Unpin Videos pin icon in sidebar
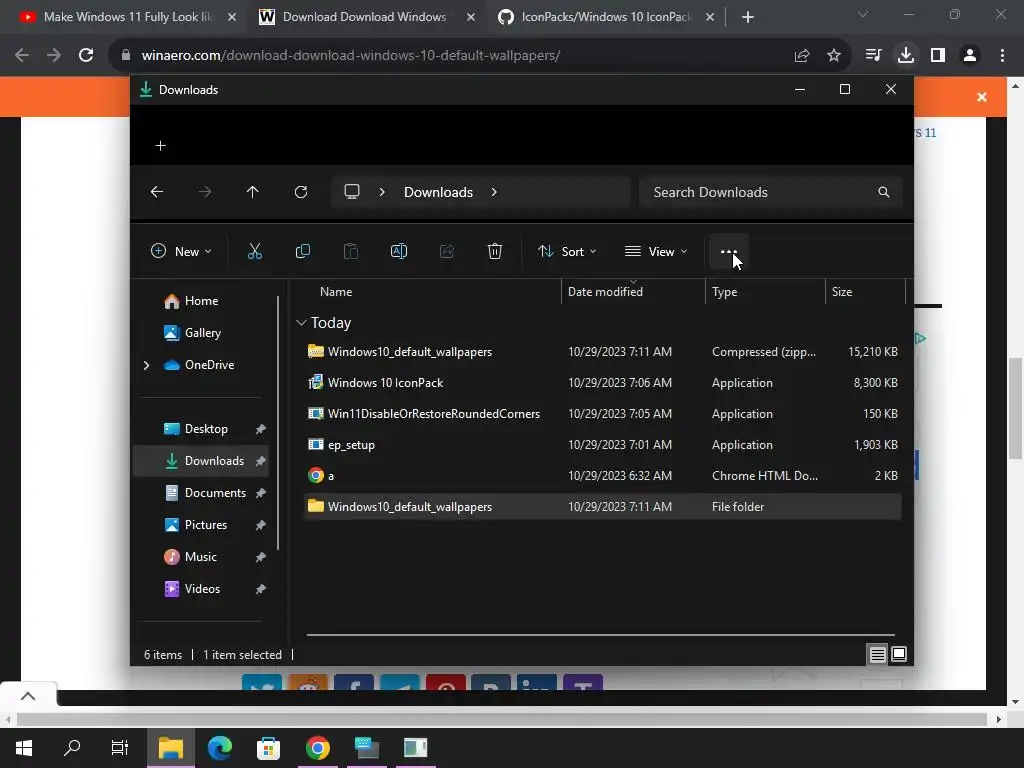Viewport: 1024px width, 768px height. [261, 589]
